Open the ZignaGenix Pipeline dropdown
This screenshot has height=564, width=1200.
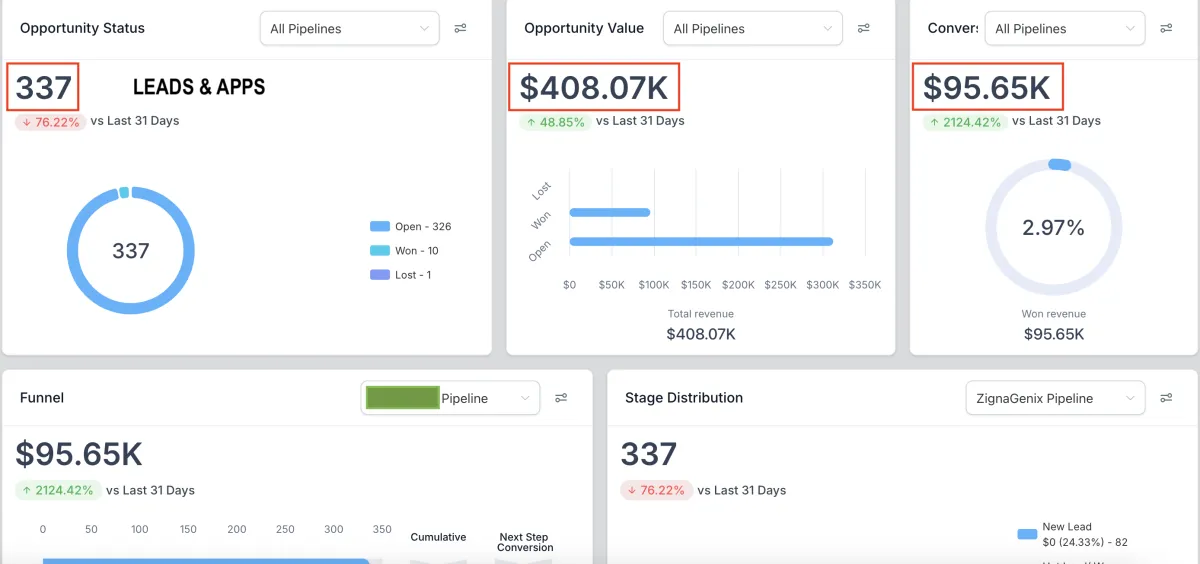pyautogui.click(x=1055, y=398)
